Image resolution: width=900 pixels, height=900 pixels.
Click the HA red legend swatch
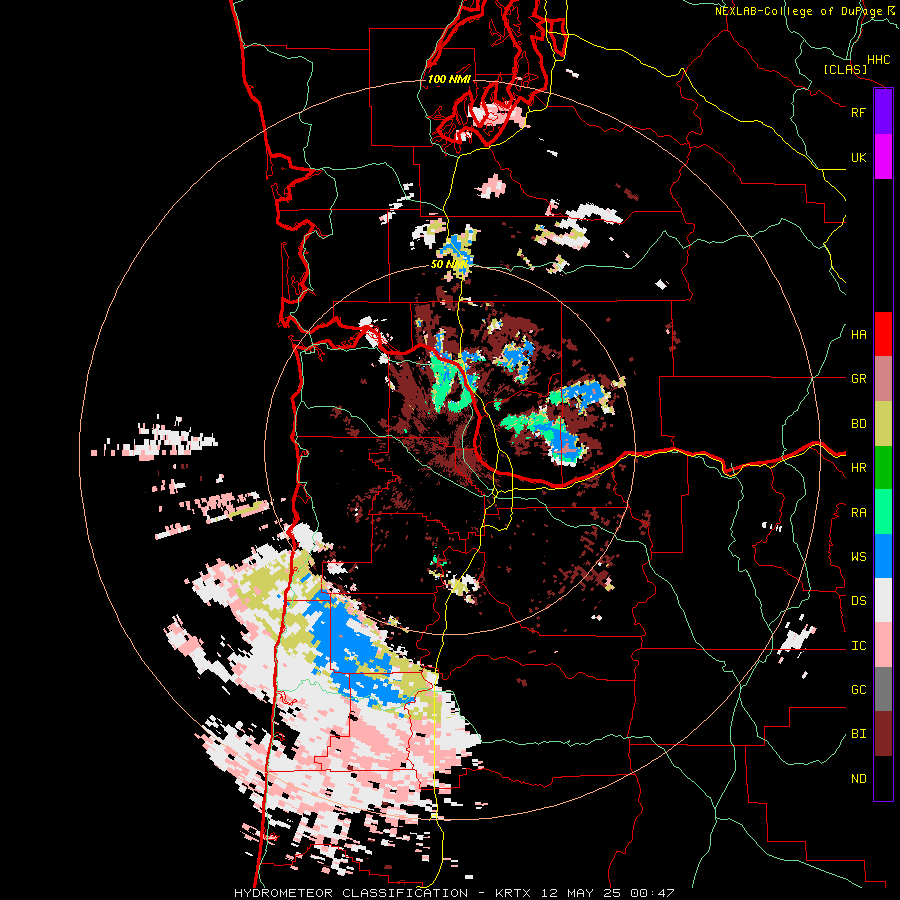883,334
